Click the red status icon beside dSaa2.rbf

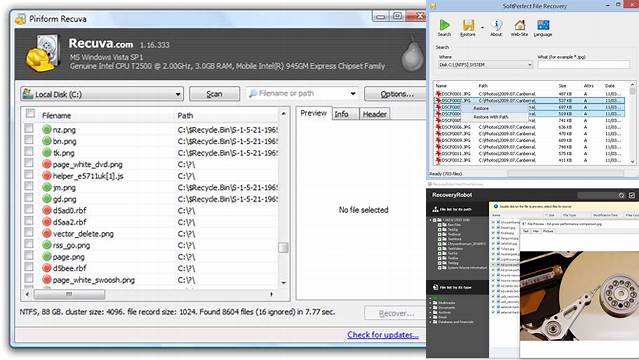pos(46,222)
